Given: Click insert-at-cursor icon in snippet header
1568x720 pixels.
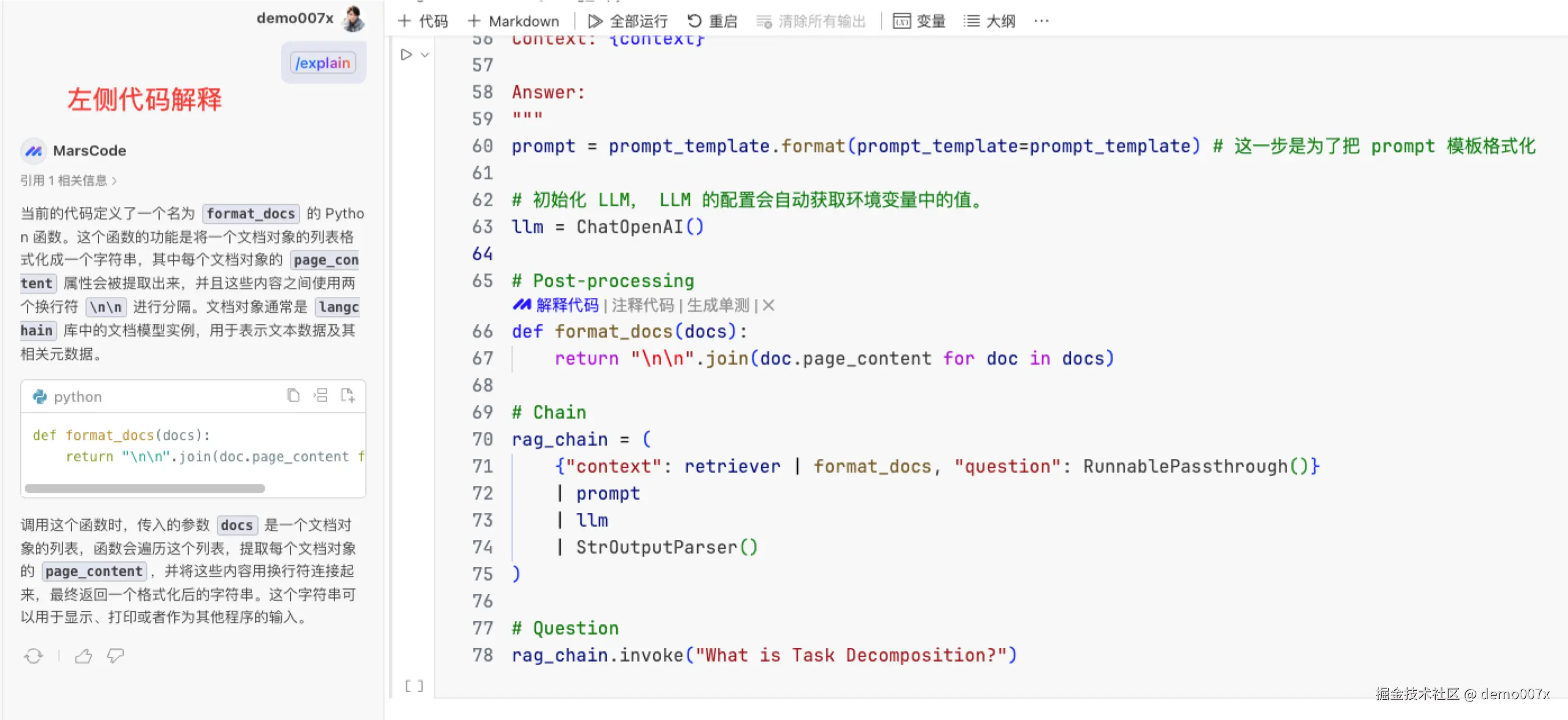Looking at the screenshot, I should coord(321,396).
